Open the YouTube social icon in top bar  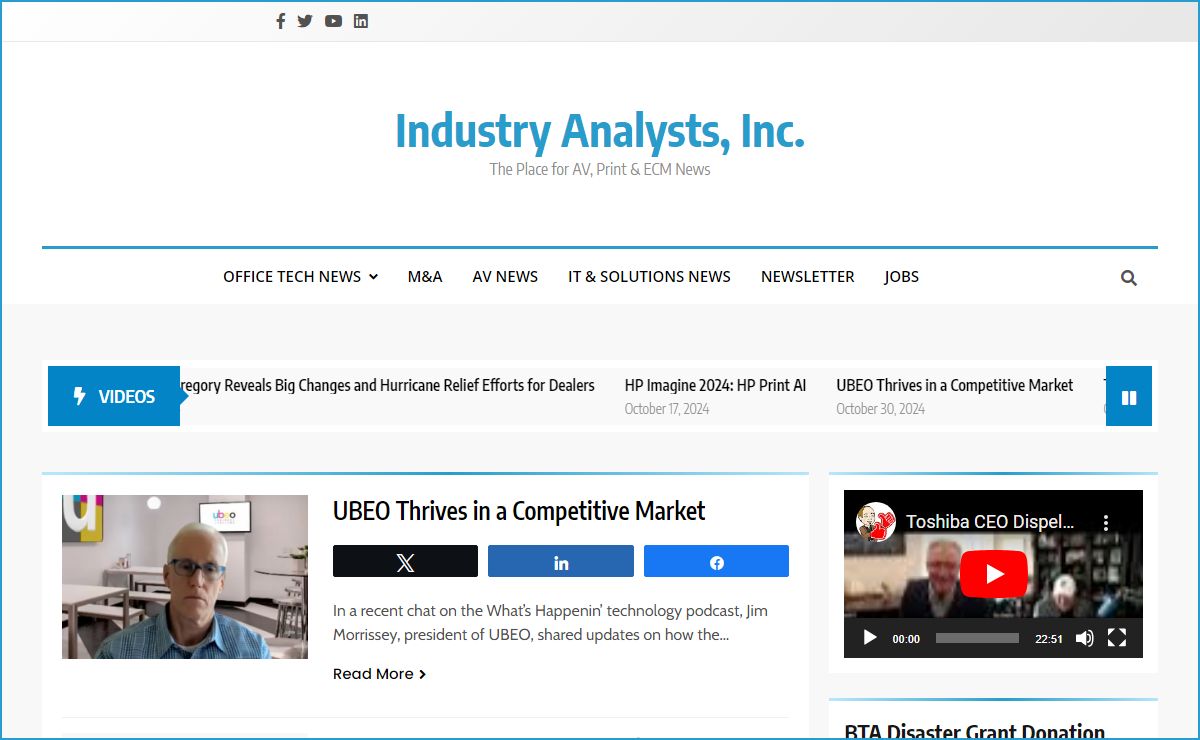333,21
